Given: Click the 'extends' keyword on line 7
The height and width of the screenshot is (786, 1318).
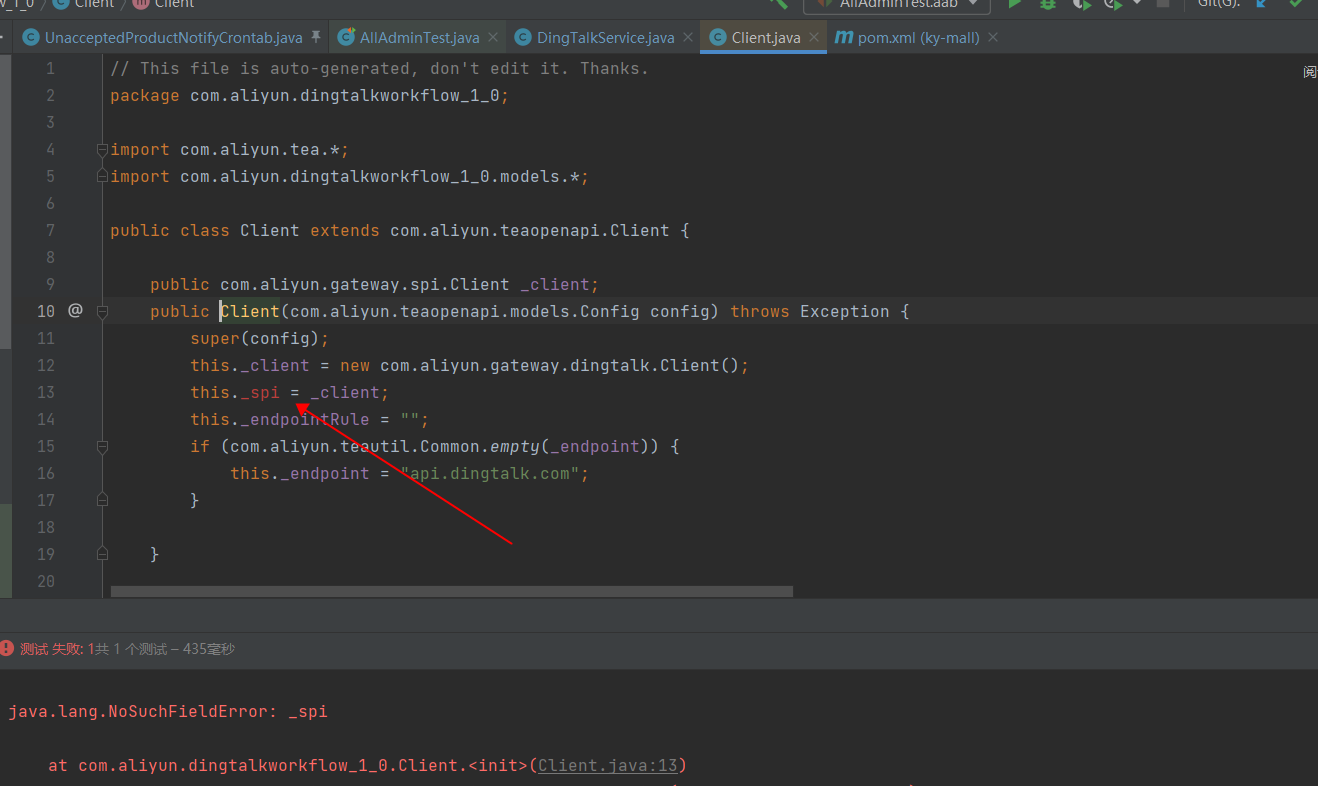Looking at the screenshot, I should pyautogui.click(x=345, y=231).
